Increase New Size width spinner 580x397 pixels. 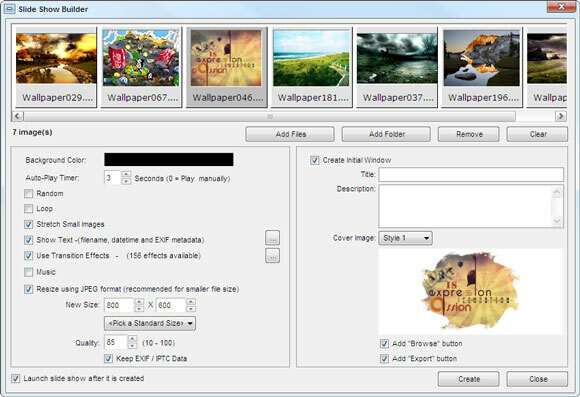[x=139, y=302]
